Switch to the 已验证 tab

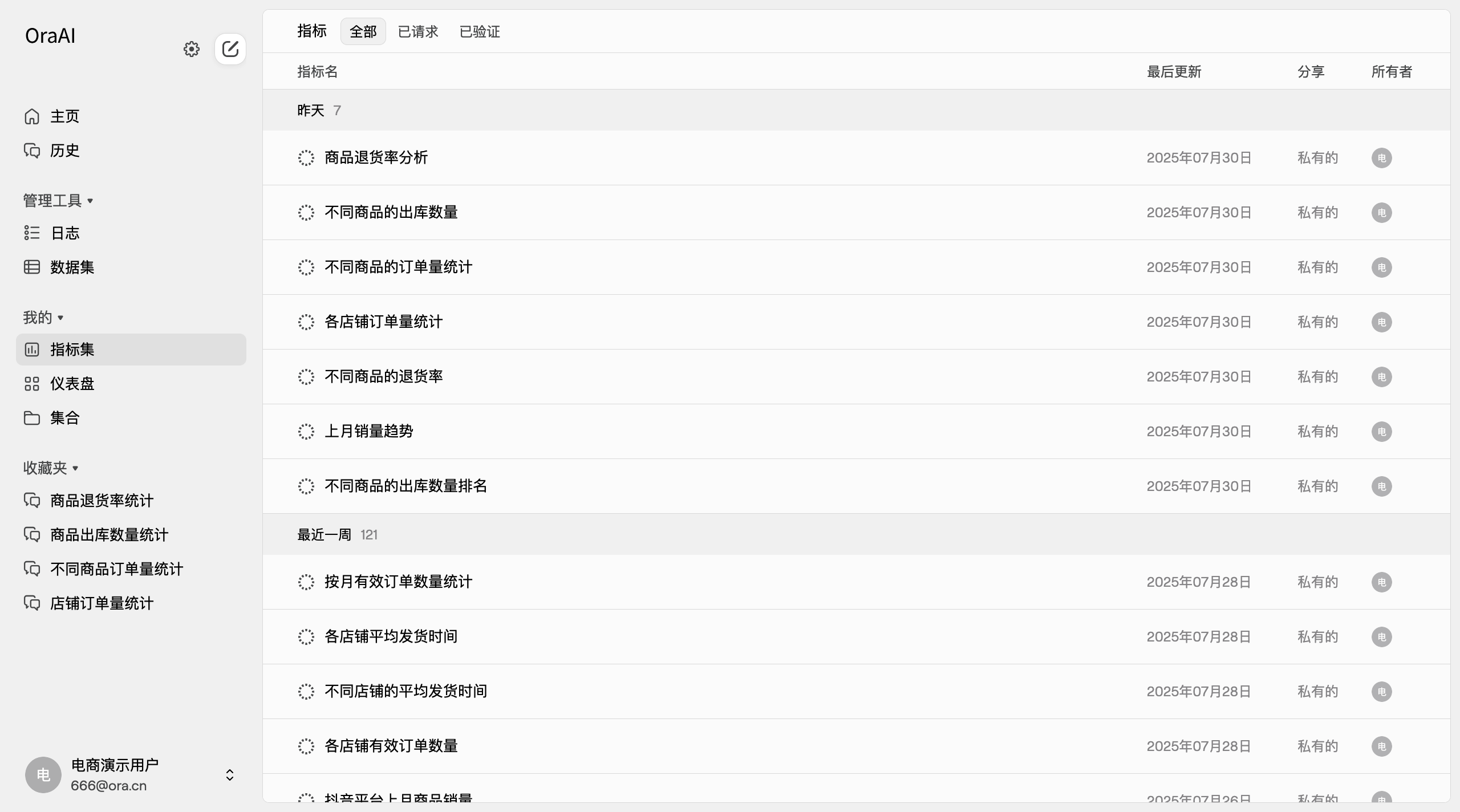(x=479, y=31)
